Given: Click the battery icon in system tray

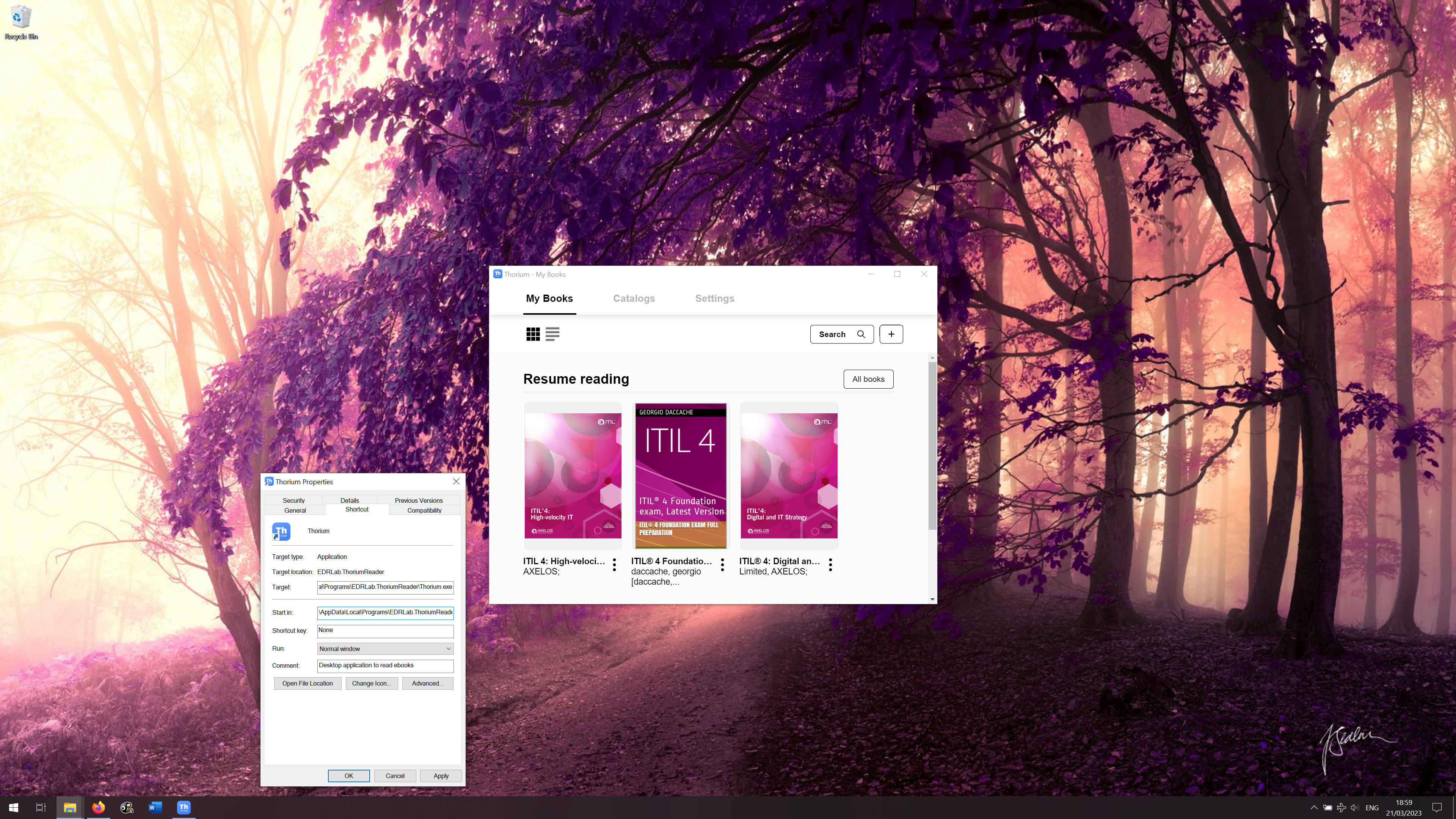Looking at the screenshot, I should pos(1327,808).
